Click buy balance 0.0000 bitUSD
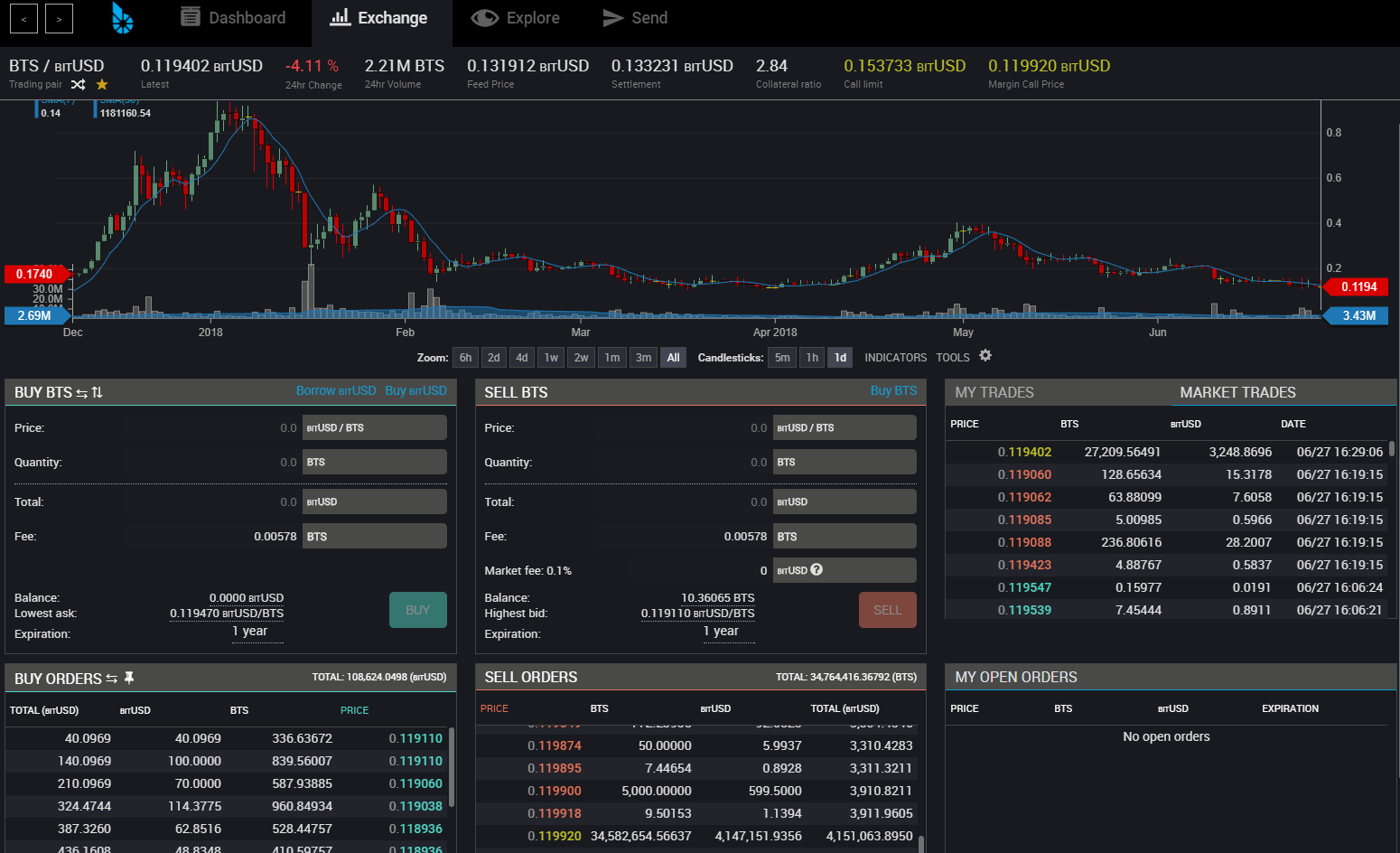Image resolution: width=1400 pixels, height=853 pixels. click(247, 598)
